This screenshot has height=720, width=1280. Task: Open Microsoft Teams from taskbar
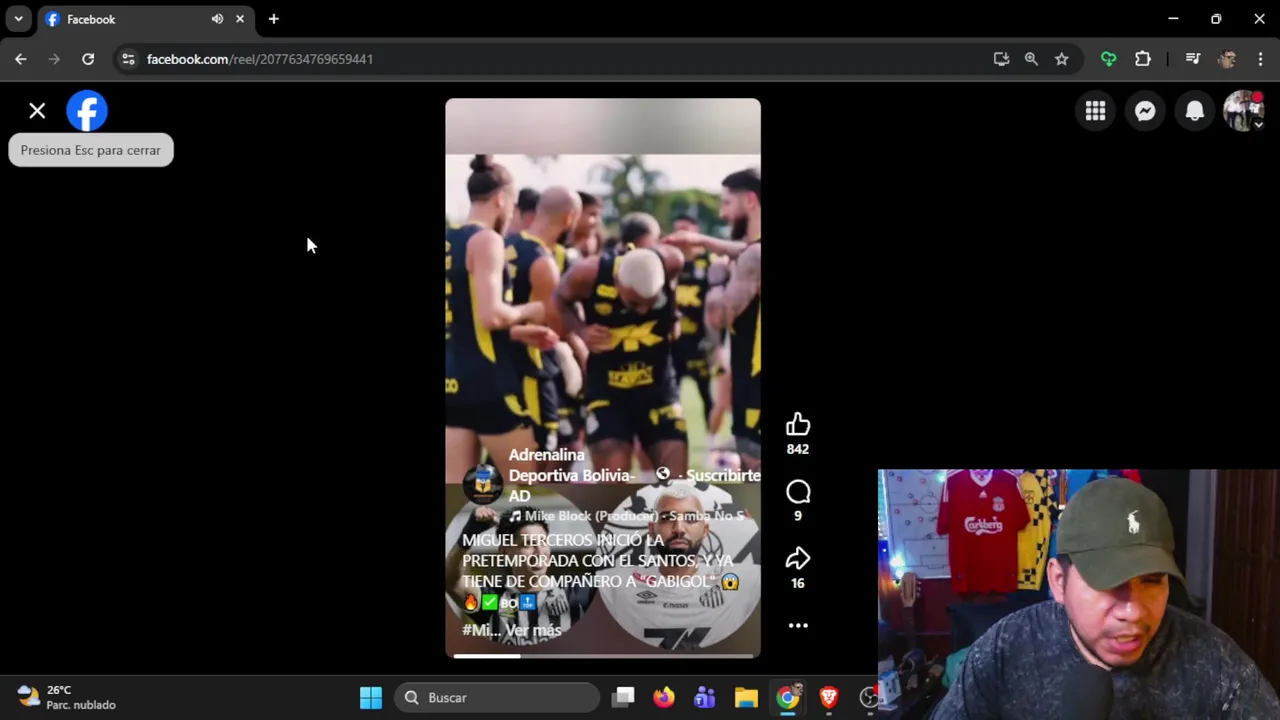point(705,698)
